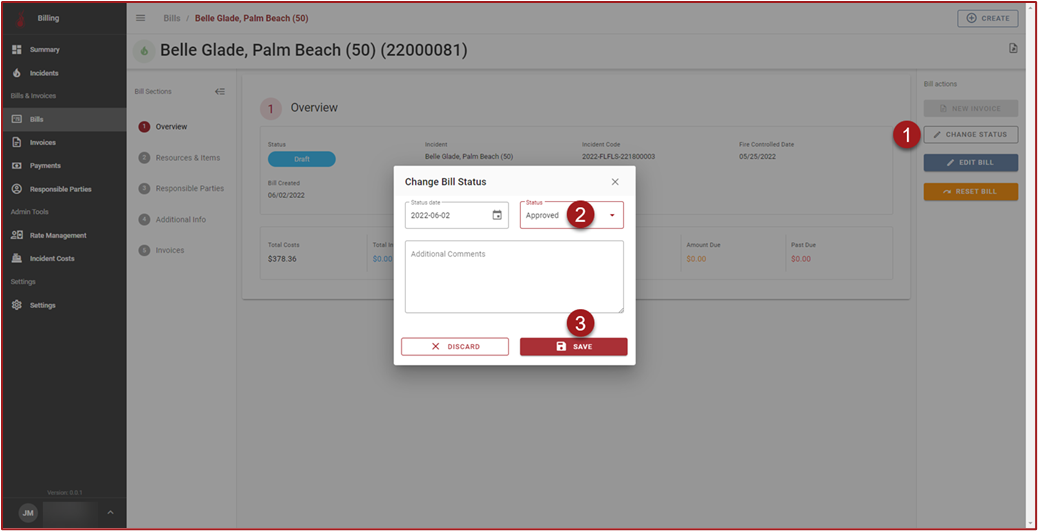The width and height of the screenshot is (1038, 531).
Task: Click the Discard button
Action: click(455, 347)
